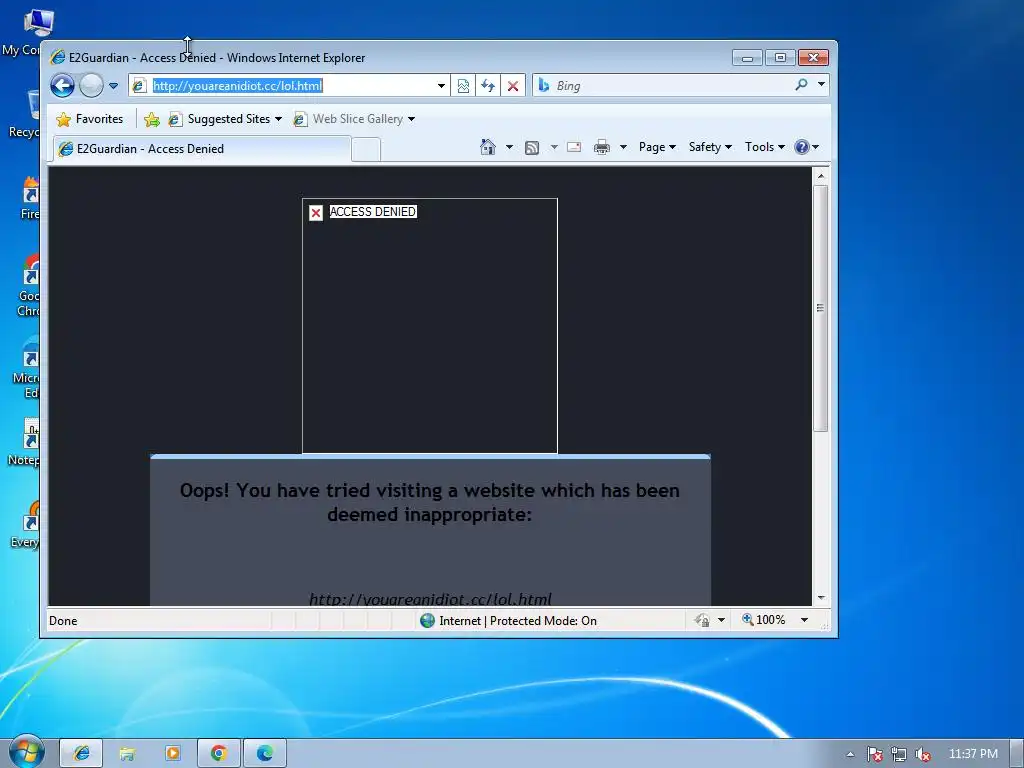Click the 11:37 PM clock

pyautogui.click(x=973, y=754)
